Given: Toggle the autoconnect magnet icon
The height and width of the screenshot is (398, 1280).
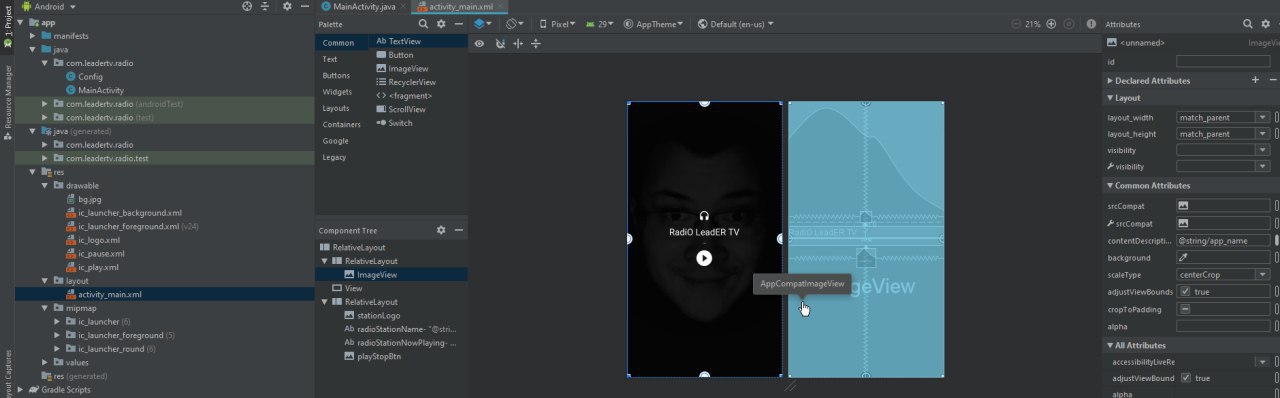Looking at the screenshot, I should tap(500, 44).
